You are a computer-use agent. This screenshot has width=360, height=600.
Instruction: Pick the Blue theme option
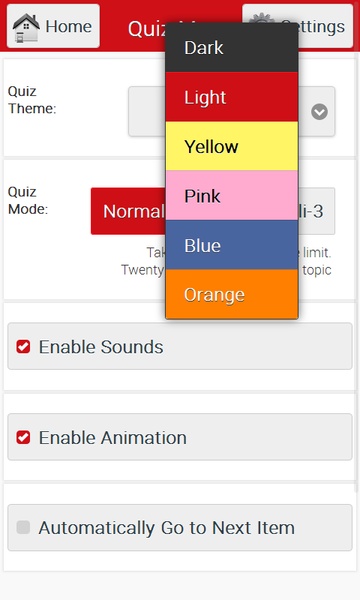231,245
